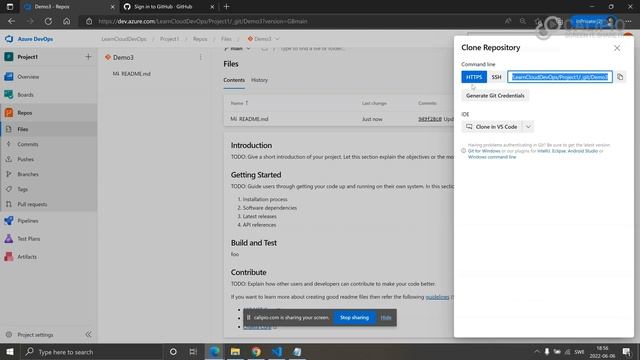Screen dimensions: 640x360
Task: Go to Project1 in the breadcrumb
Action: pyautogui.click(x=169, y=39)
